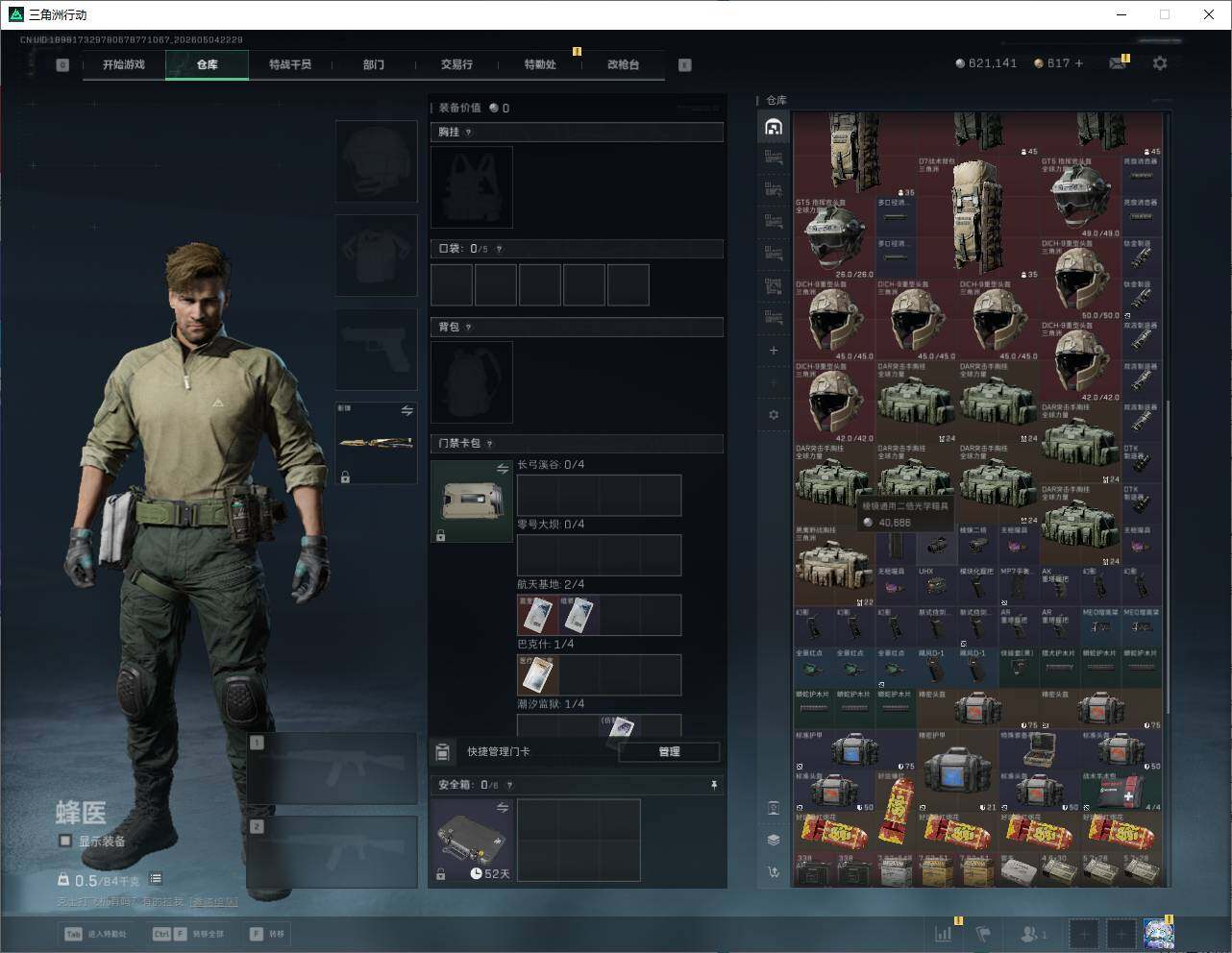Open the settings gear in the top bar
This screenshot has width=1232, height=953.
(x=1160, y=63)
